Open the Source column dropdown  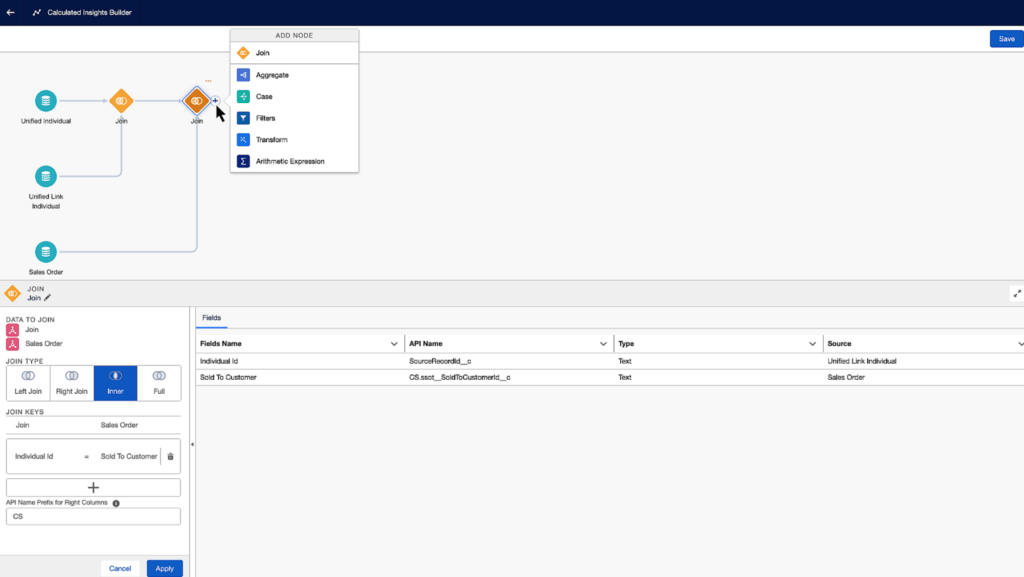[x=1020, y=344]
